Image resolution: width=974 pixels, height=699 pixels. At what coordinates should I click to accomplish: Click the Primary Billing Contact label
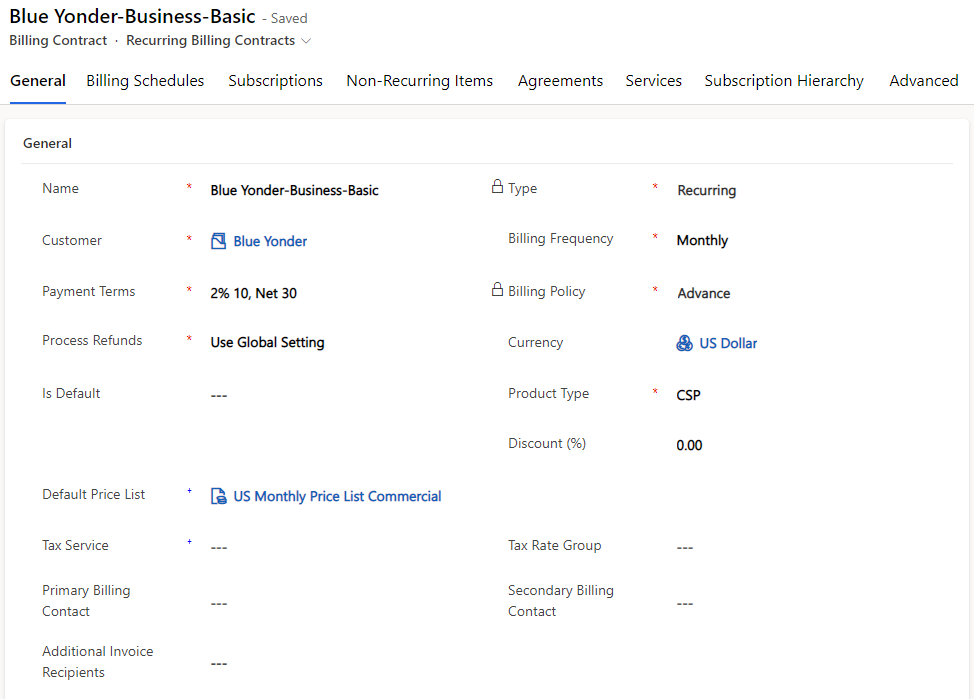pos(86,601)
